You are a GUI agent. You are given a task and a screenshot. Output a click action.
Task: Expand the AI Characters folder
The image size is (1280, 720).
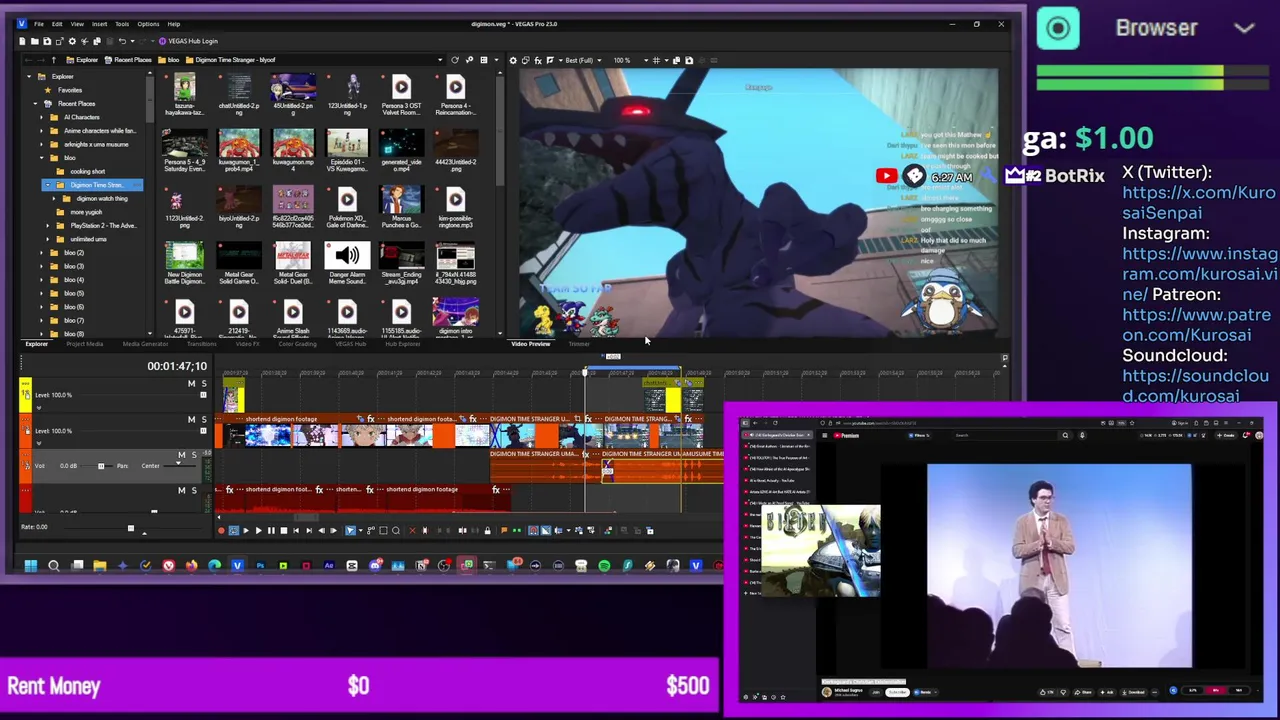[x=41, y=117]
